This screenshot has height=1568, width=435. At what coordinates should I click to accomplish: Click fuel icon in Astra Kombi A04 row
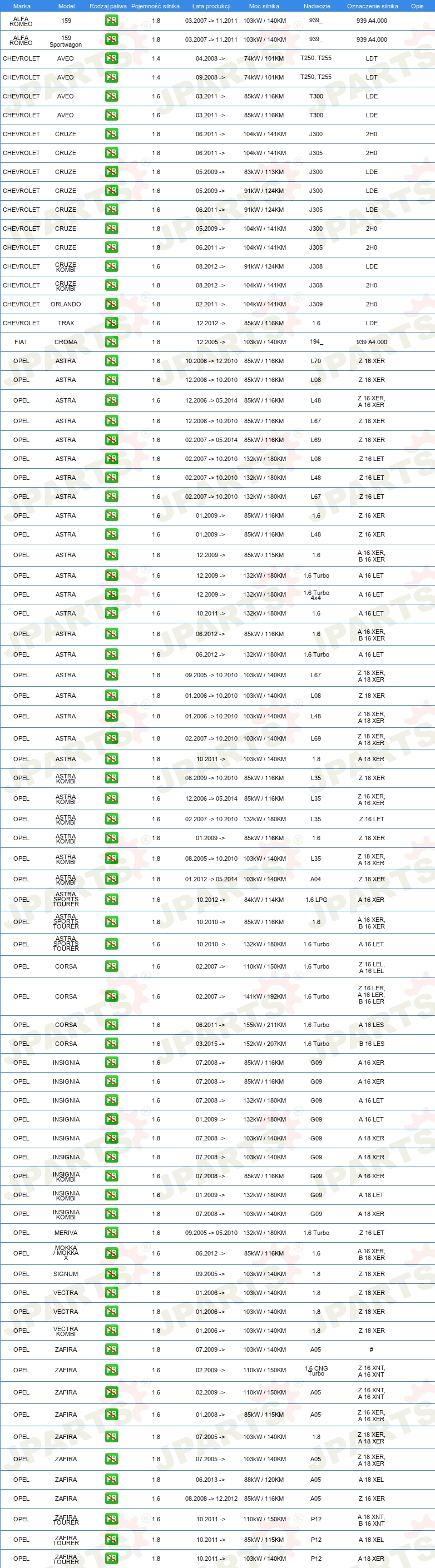tap(111, 879)
